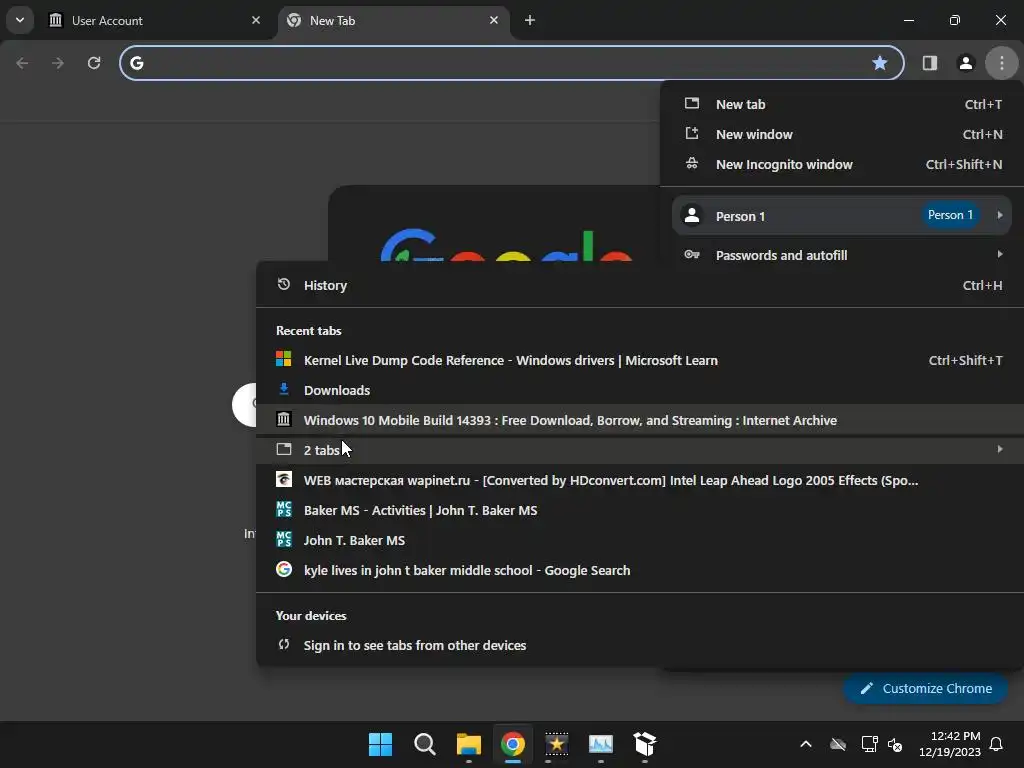This screenshot has height=768, width=1024.
Task: Close the User Account tab
Action: click(x=256, y=20)
